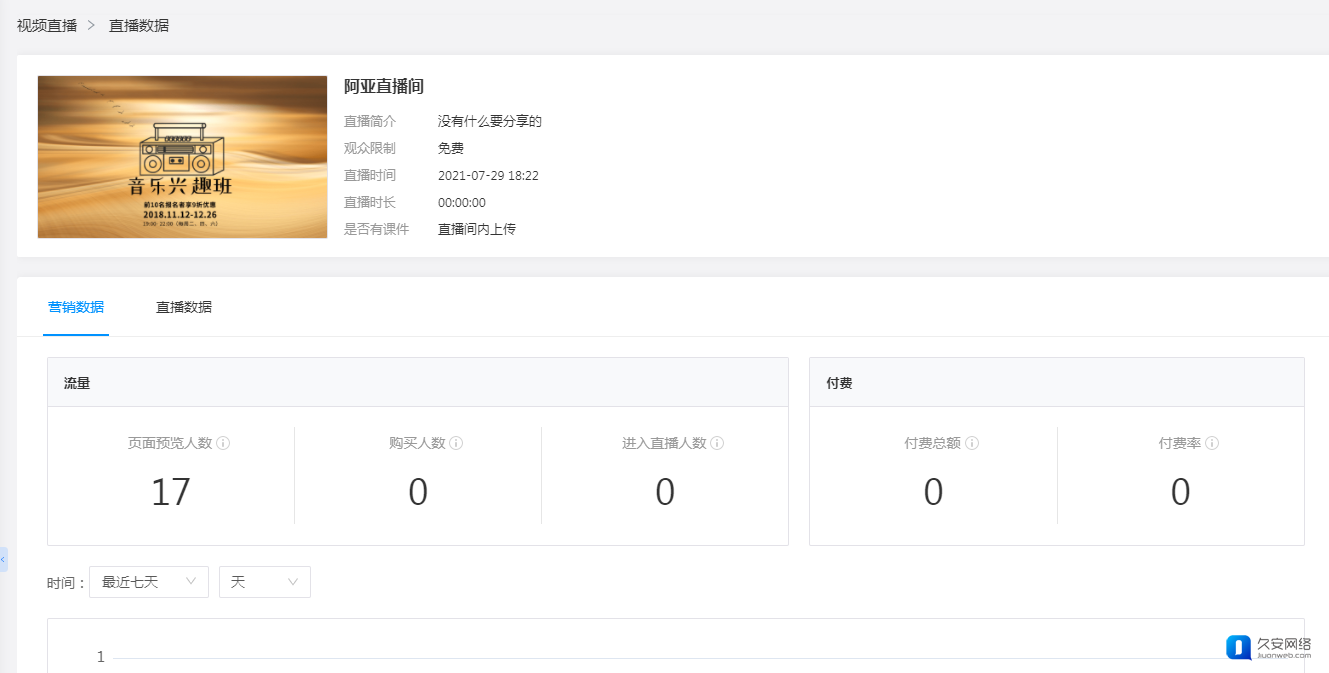
Task: Click the 是否有课件 field label
Action: (x=377, y=229)
